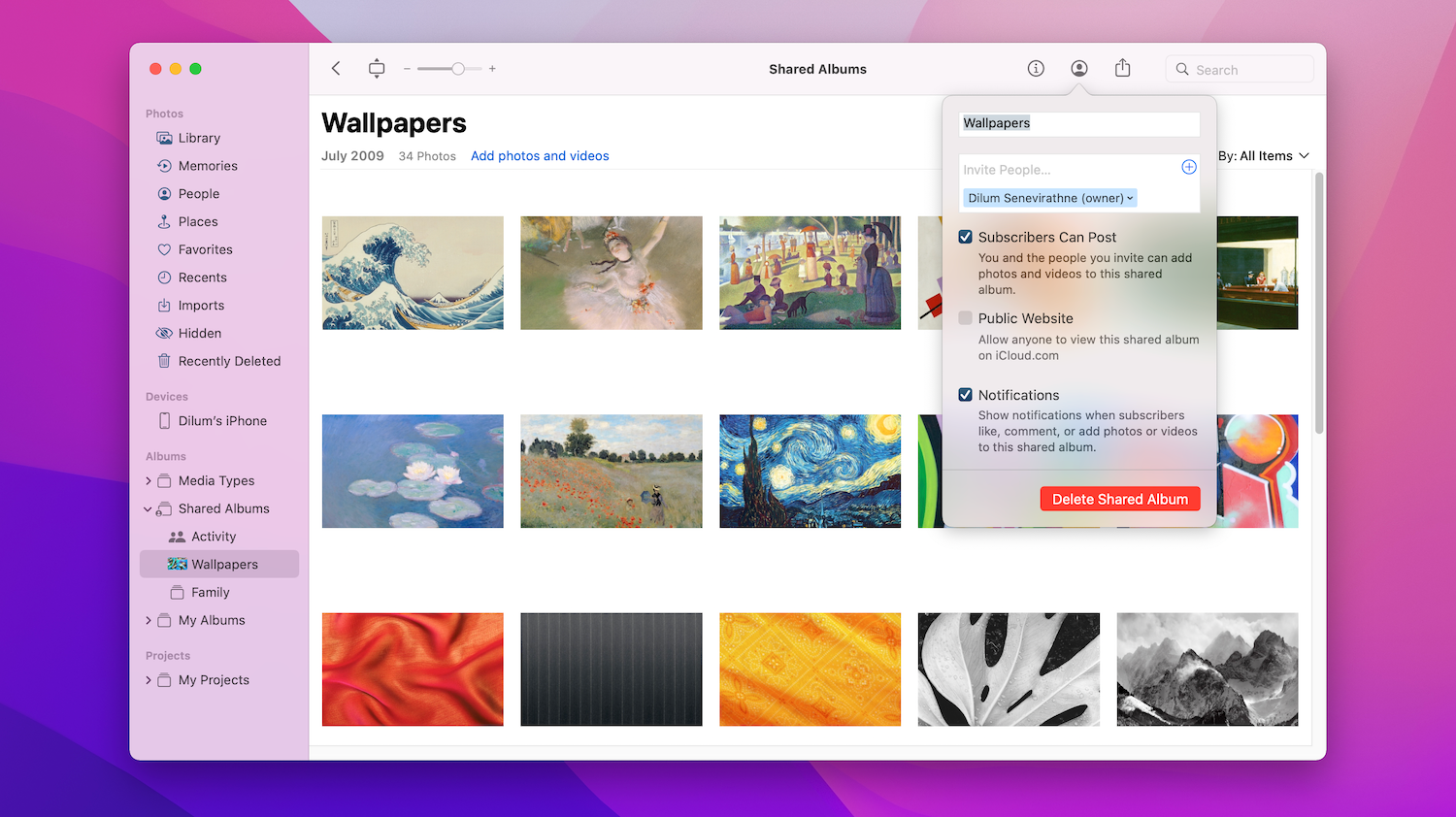This screenshot has height=817, width=1456.
Task: Select the black-and-white leaf thumbnail
Action: (x=1009, y=670)
